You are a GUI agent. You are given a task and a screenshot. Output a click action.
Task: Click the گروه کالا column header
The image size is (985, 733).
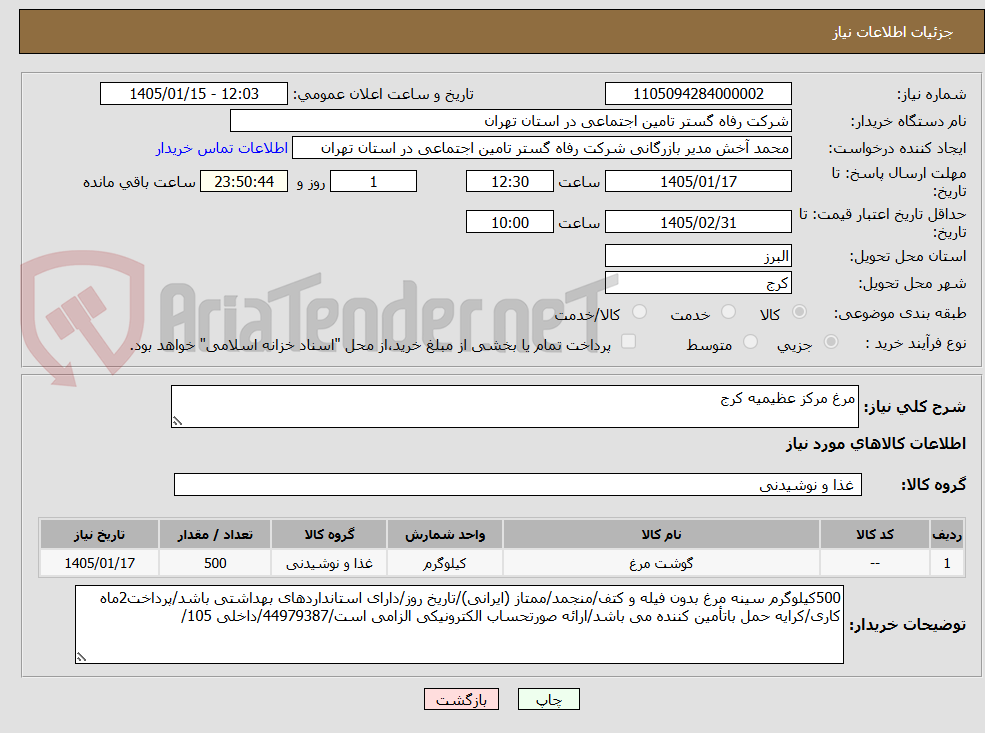pyautogui.click(x=329, y=535)
